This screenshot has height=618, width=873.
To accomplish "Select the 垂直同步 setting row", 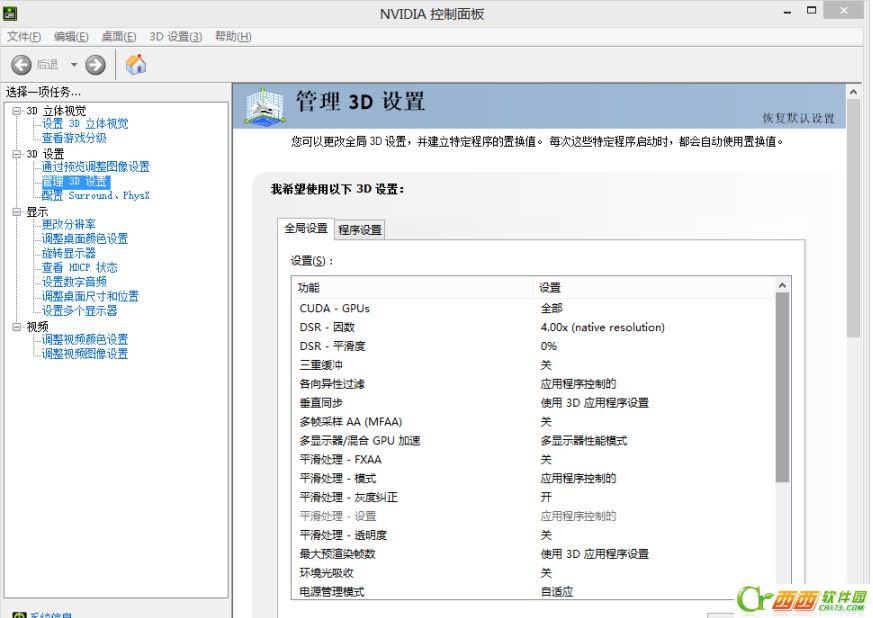I will tap(533, 403).
